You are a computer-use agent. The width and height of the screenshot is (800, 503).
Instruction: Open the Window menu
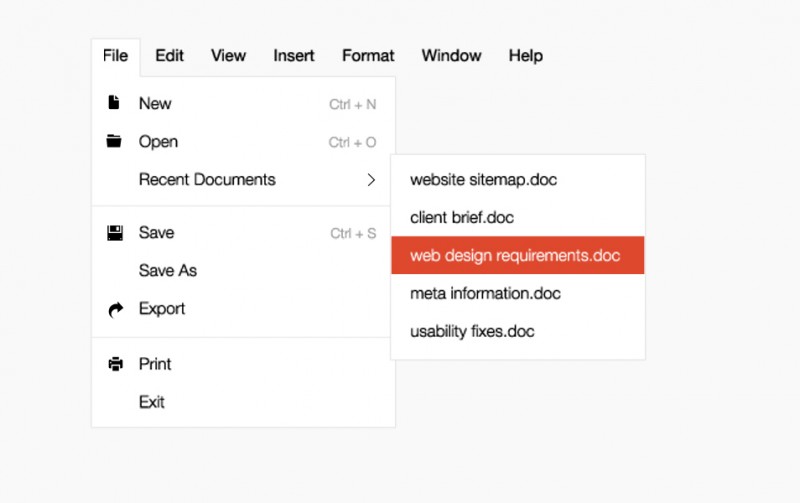pos(451,56)
